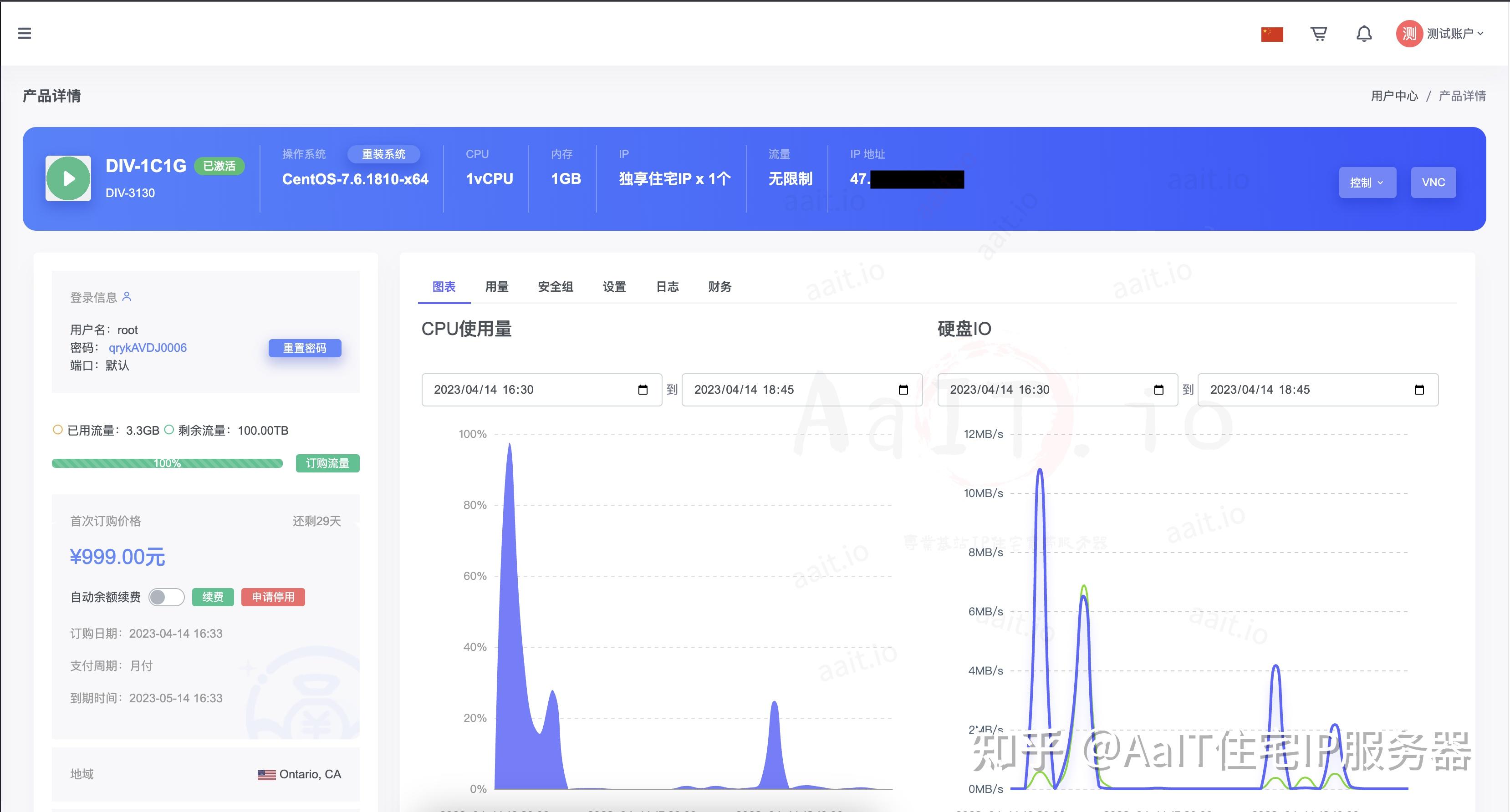Expand the 控制 dropdown
The height and width of the screenshot is (812, 1510).
[1367, 182]
